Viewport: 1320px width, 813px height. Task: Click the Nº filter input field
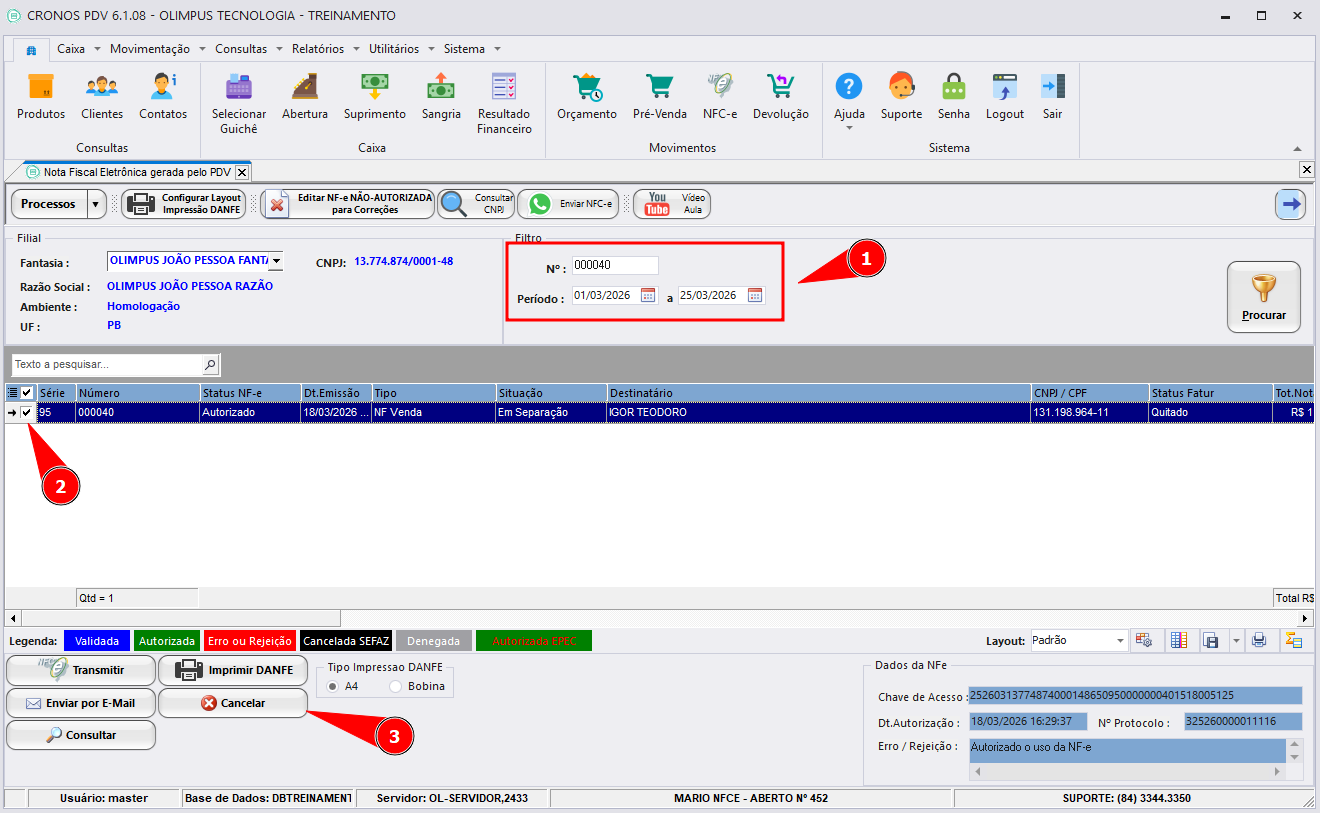[615, 266]
